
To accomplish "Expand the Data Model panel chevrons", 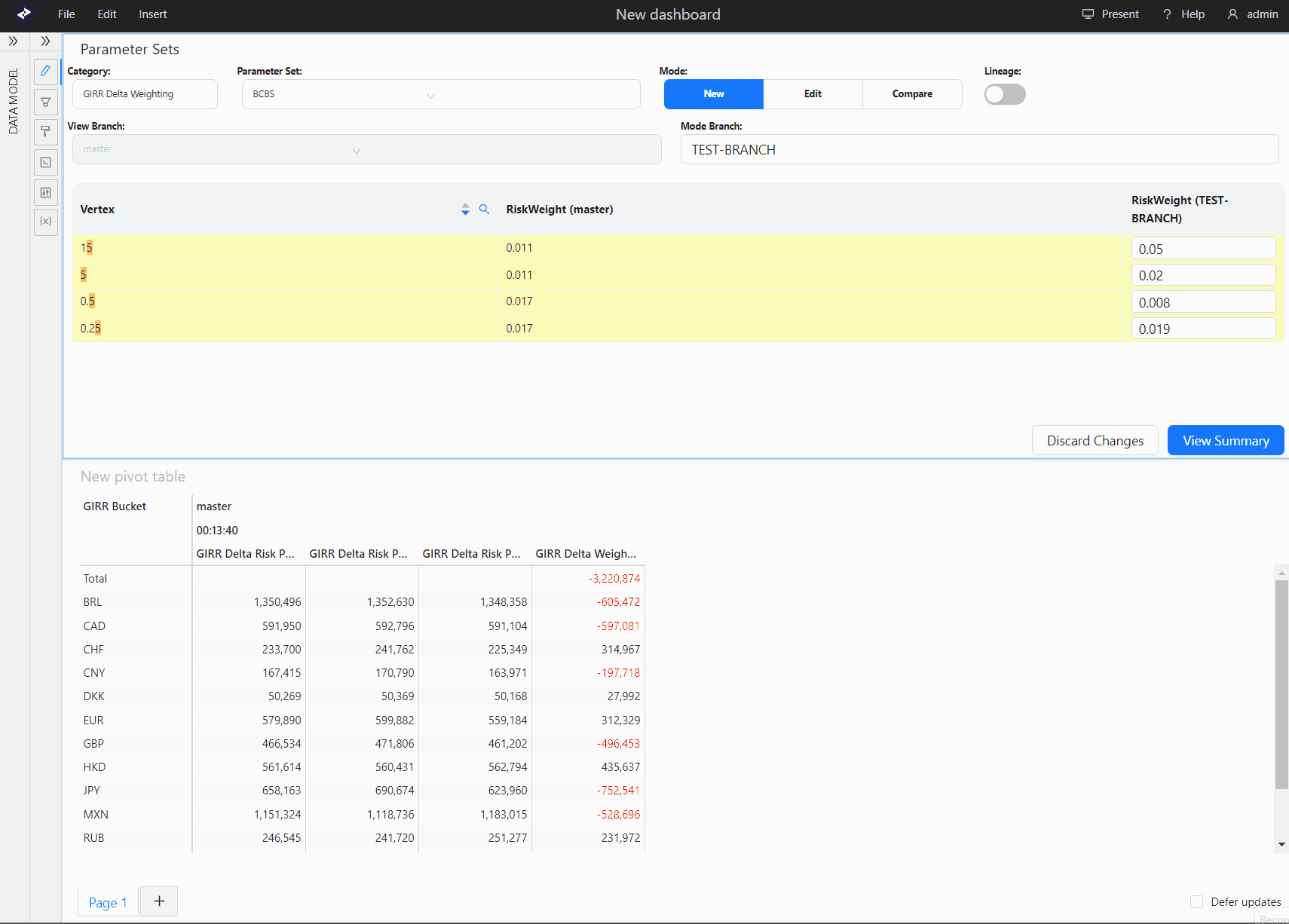I will click(14, 41).
